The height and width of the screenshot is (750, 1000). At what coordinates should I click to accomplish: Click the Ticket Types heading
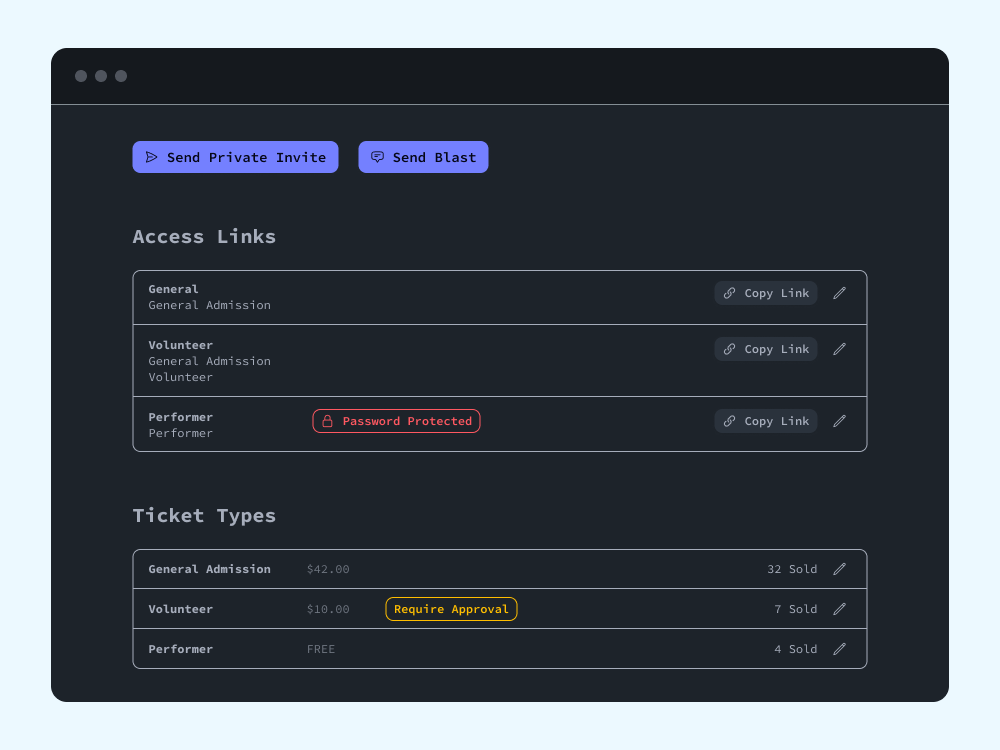[x=204, y=515]
